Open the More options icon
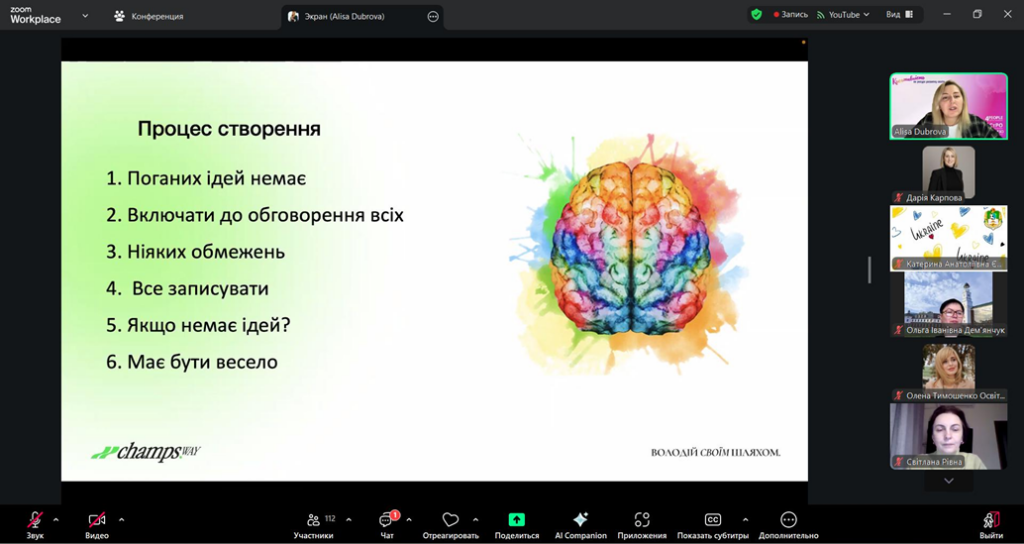 788,520
